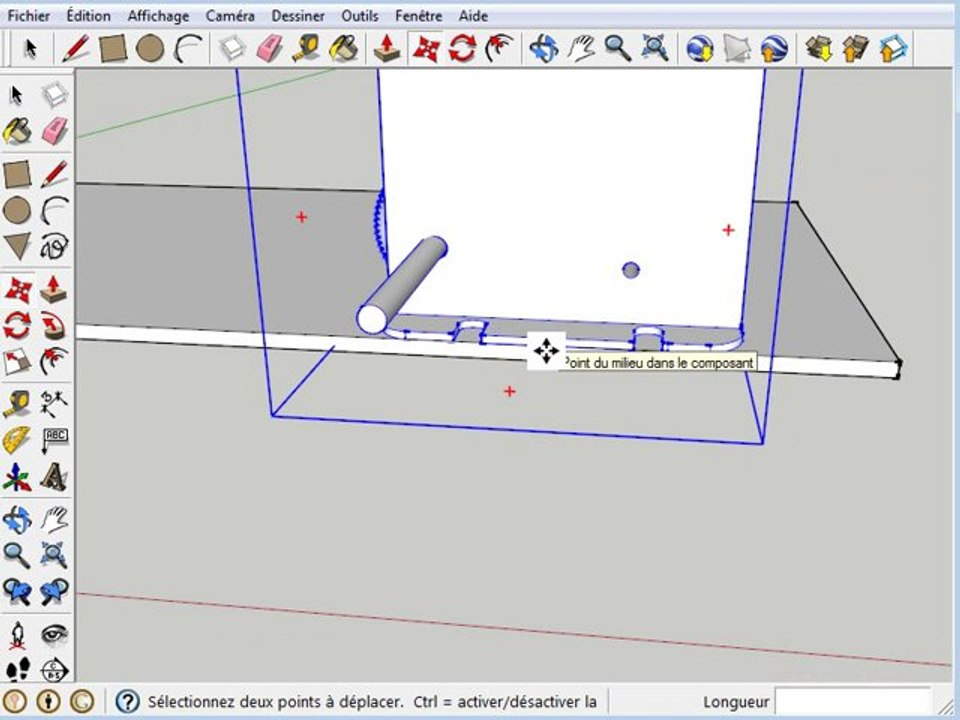The height and width of the screenshot is (720, 960).
Task: Select Offset tool in left toolbar
Action: [54, 362]
